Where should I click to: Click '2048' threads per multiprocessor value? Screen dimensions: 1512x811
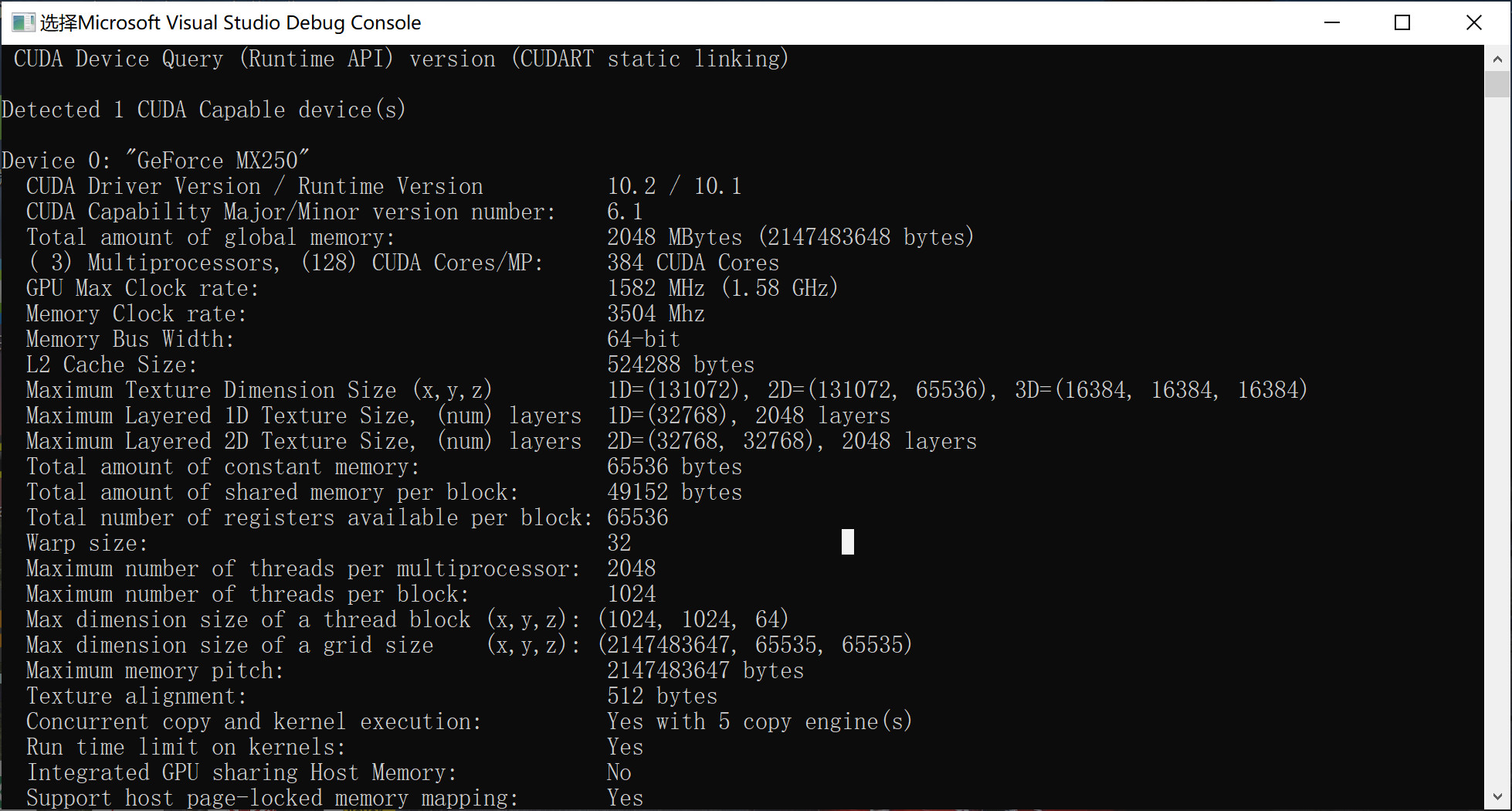(631, 568)
